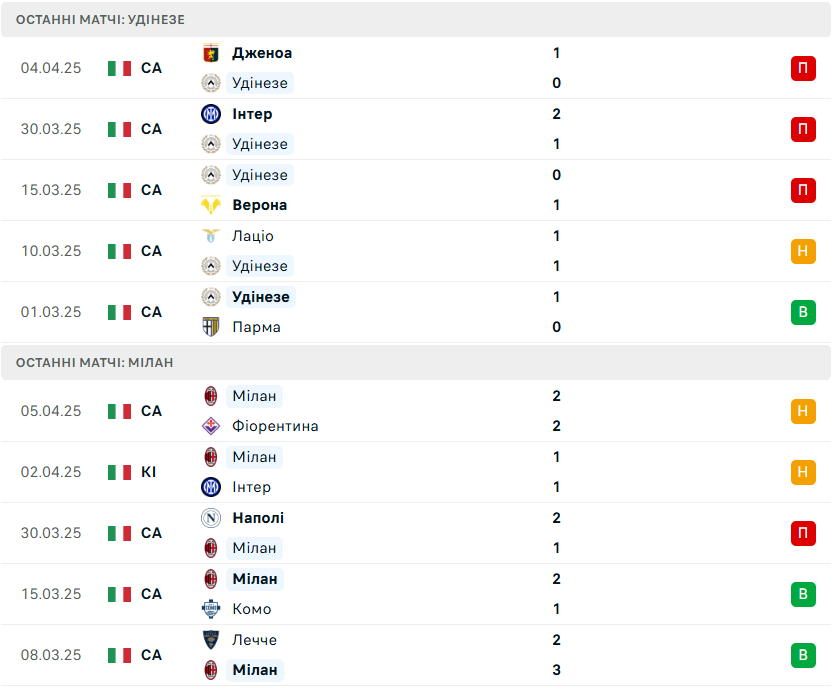Open the 15.03.25 Мілан versus Комо match row
Image resolution: width=833 pixels, height=689 pixels.
pos(416,594)
